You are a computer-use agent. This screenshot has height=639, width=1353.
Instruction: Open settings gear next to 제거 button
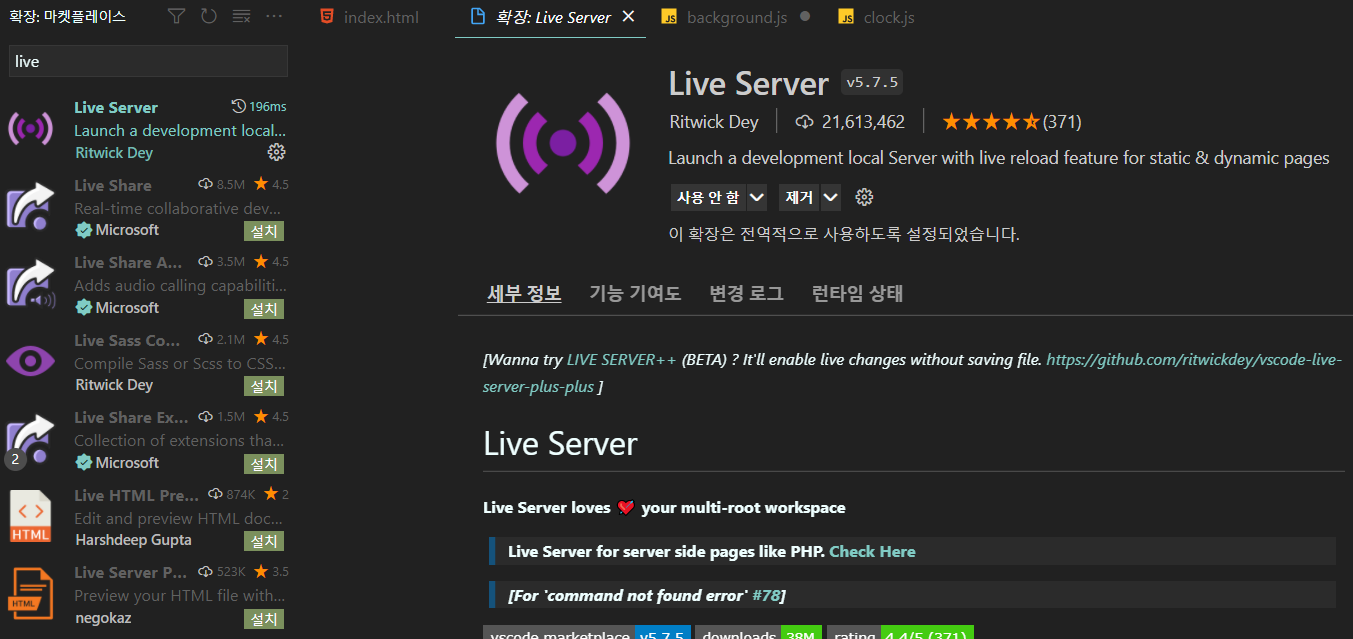pyautogui.click(x=865, y=197)
